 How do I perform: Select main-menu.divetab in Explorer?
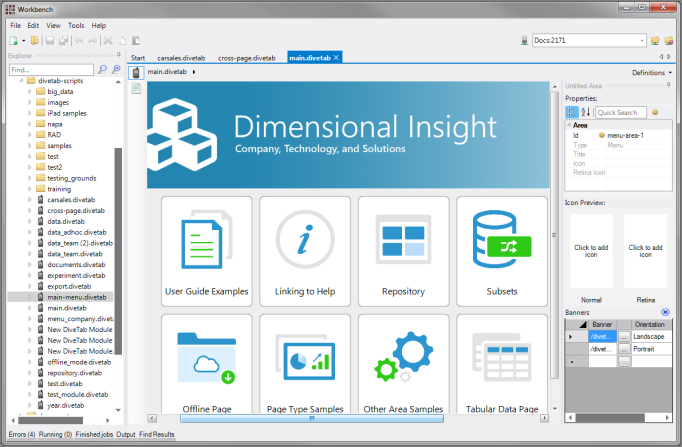pyautogui.click(x=77, y=297)
